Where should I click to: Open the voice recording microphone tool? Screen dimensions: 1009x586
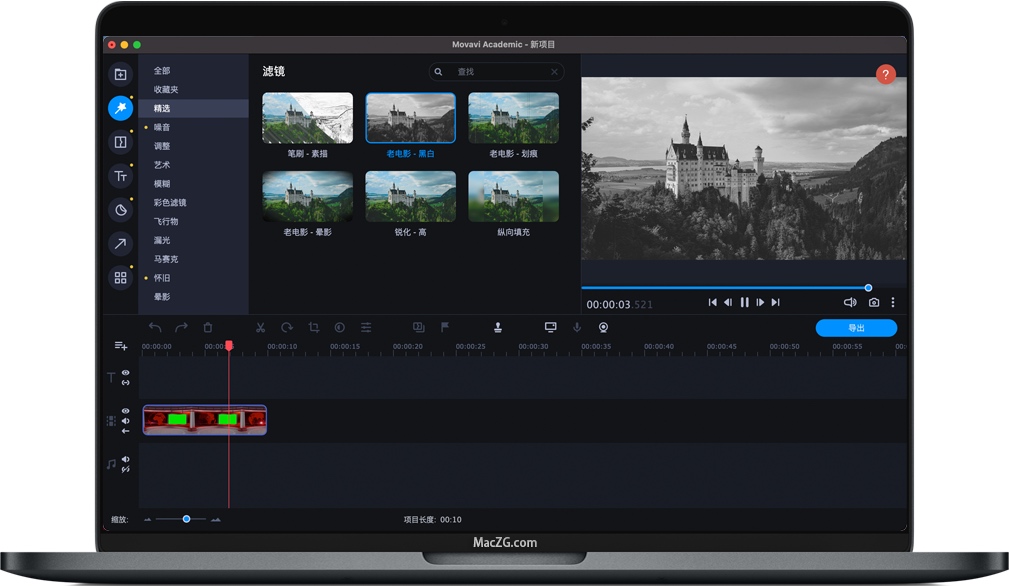click(576, 327)
